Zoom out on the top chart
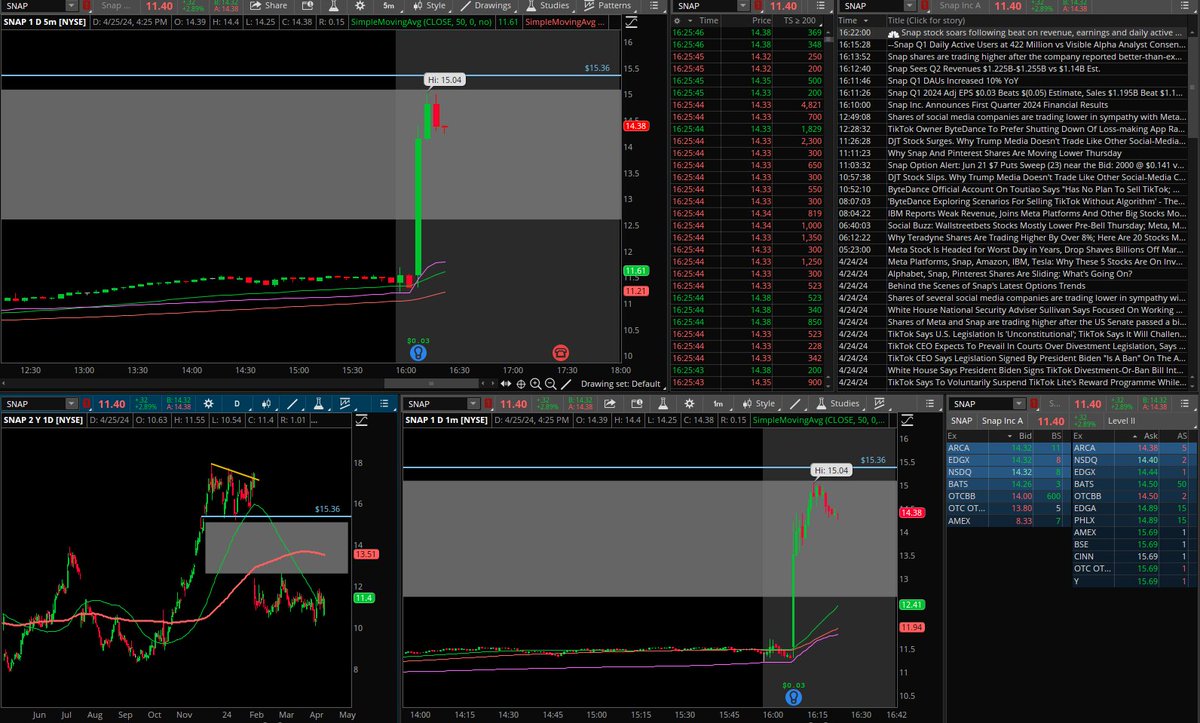 tap(550, 383)
